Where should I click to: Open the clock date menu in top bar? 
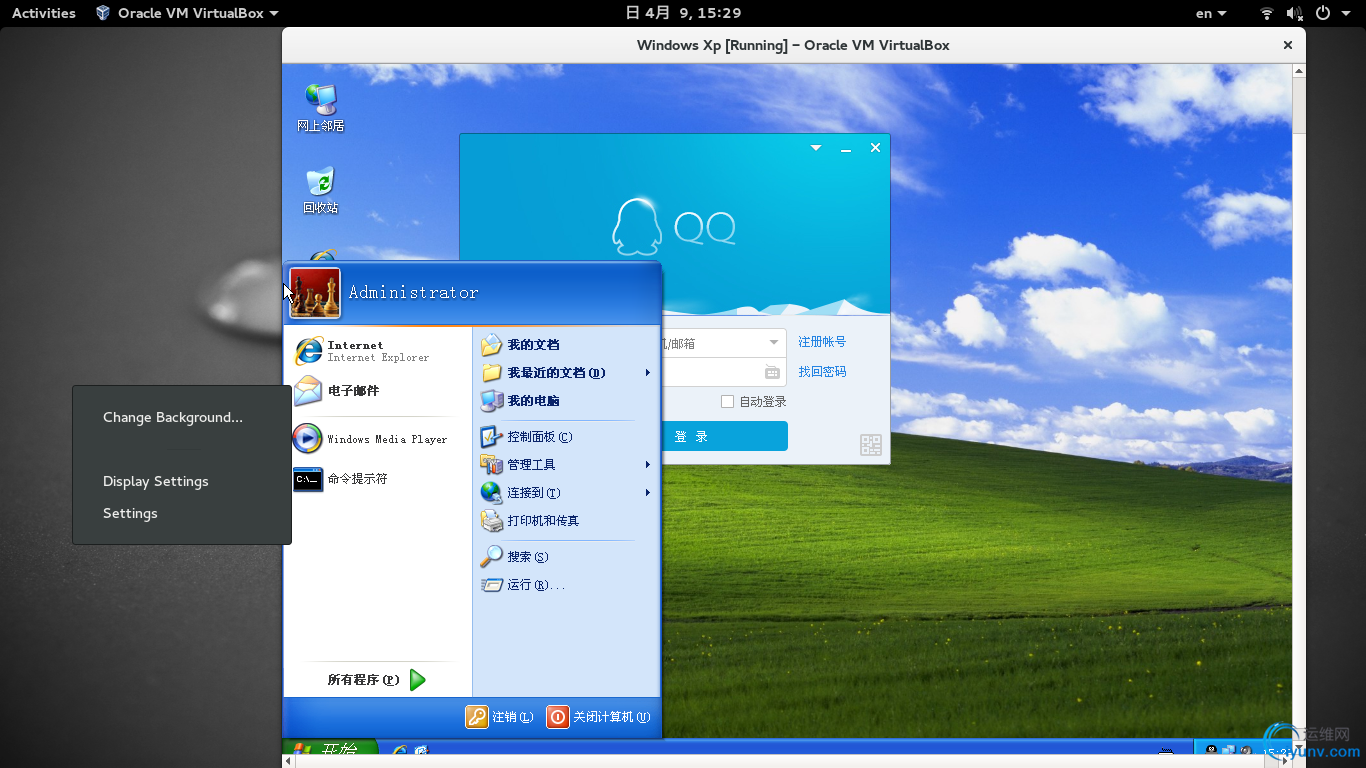pos(683,13)
